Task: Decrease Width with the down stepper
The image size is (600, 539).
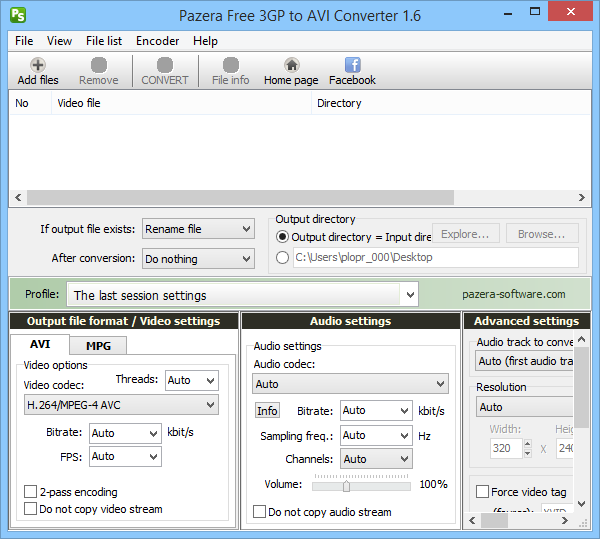Action: (x=528, y=453)
